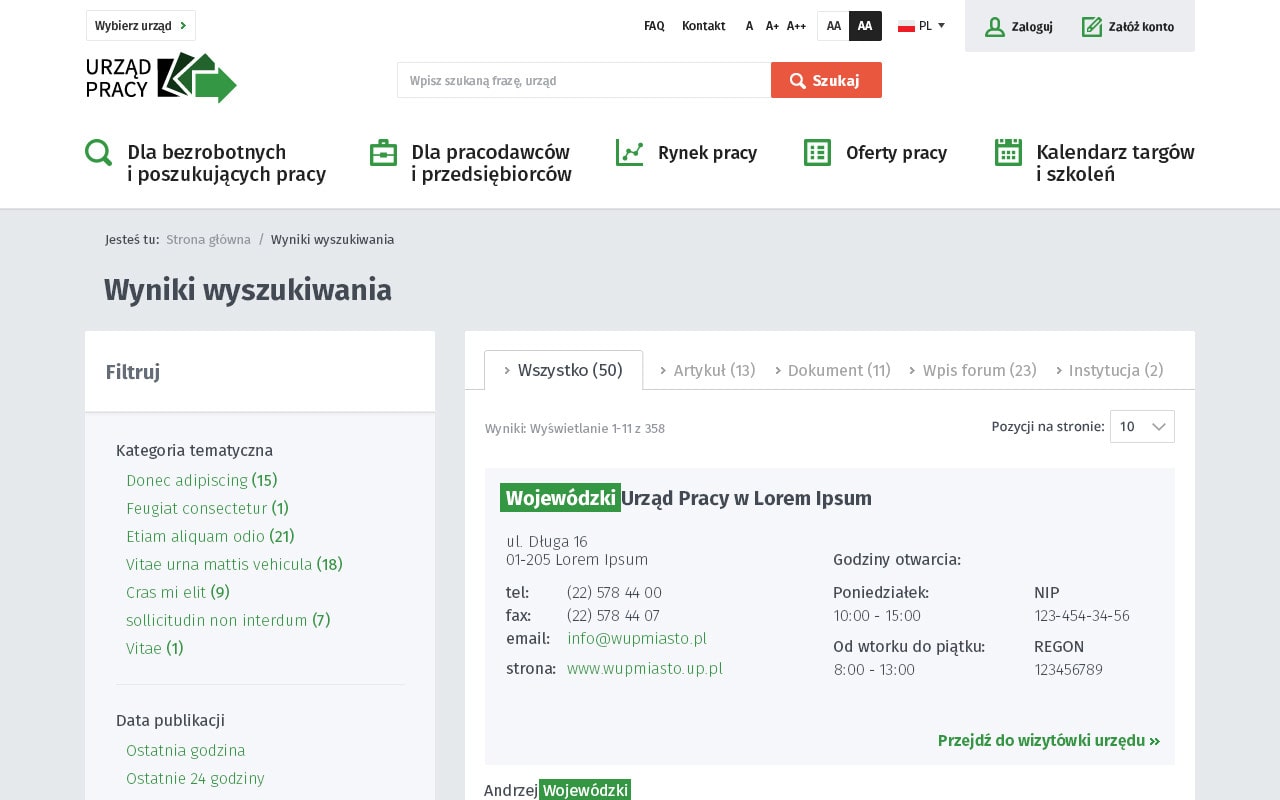Click the pencil icon next to Załóż konto
The width and height of the screenshot is (1280, 800).
point(1091,27)
